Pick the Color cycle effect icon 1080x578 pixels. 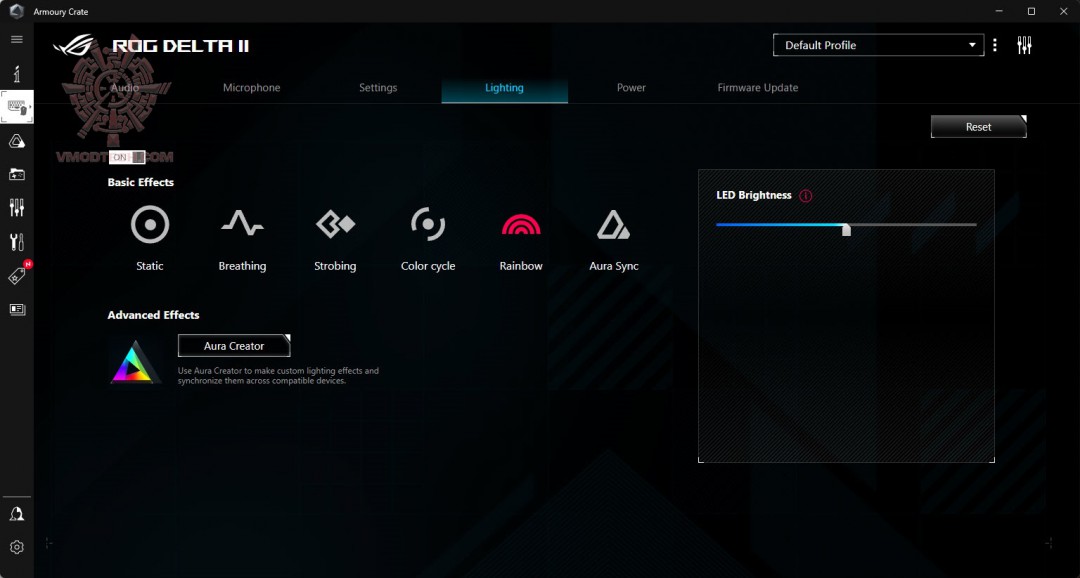(x=428, y=224)
